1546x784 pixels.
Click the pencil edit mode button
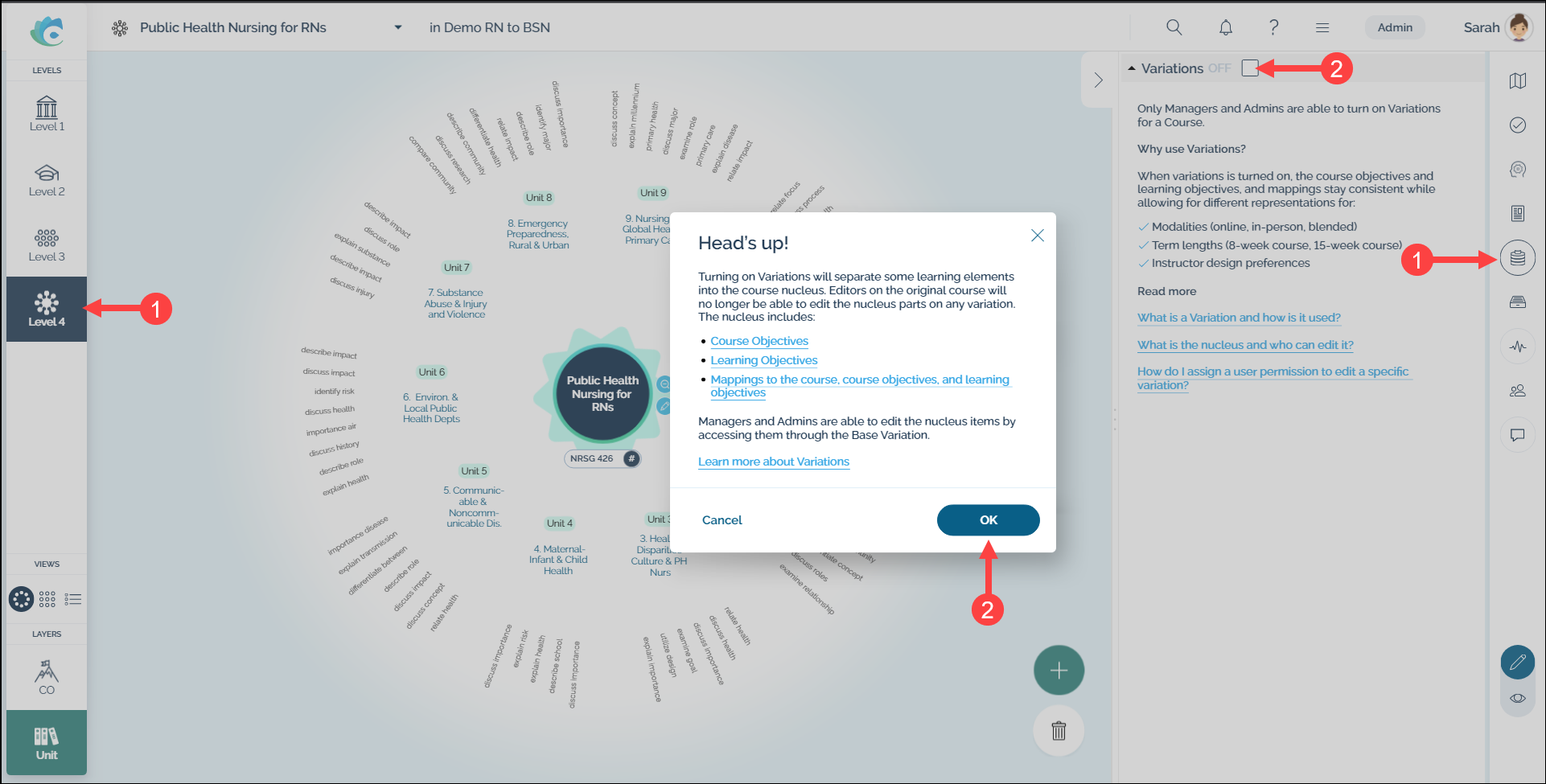point(1517,663)
